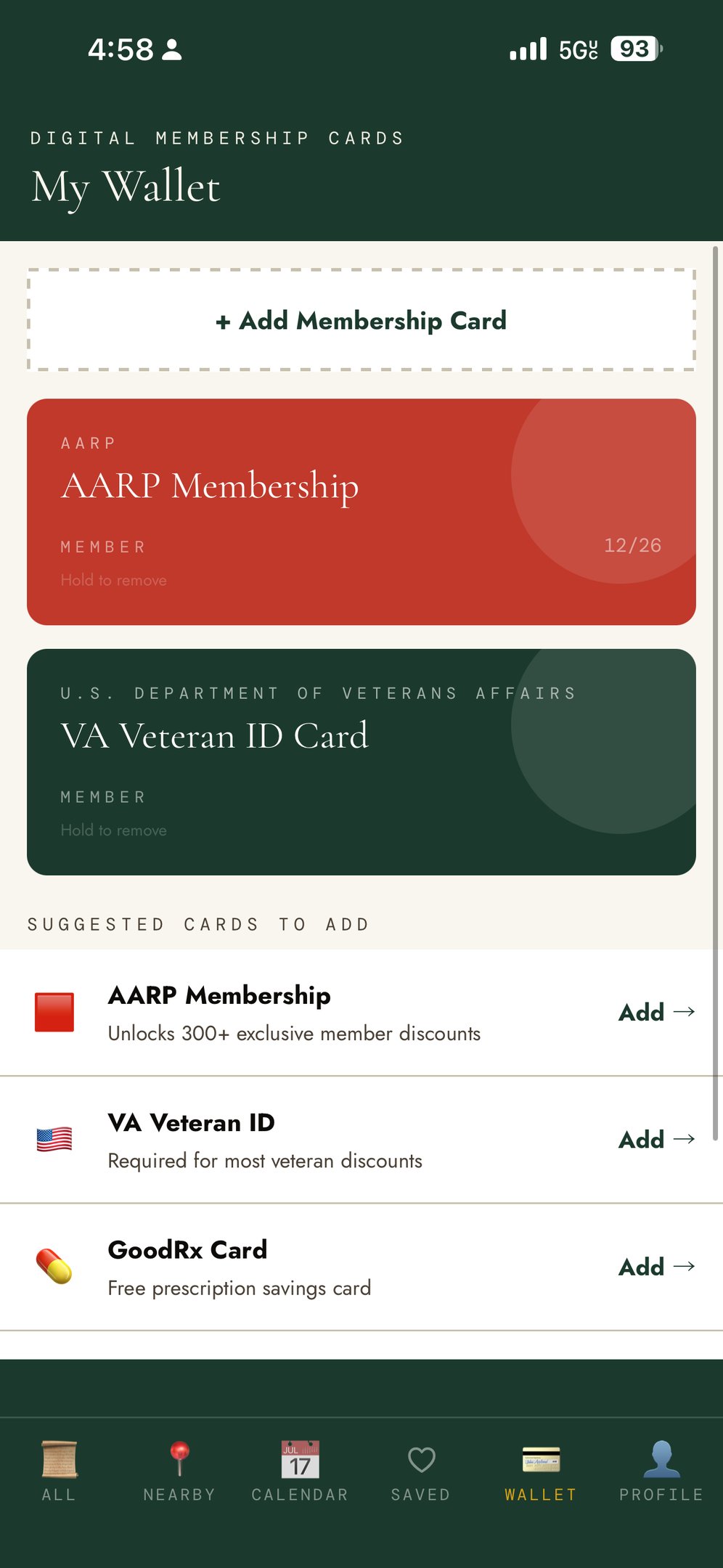This screenshot has height=1568, width=723.
Task: Tap the GoodRx Card title text
Action: point(187,1250)
